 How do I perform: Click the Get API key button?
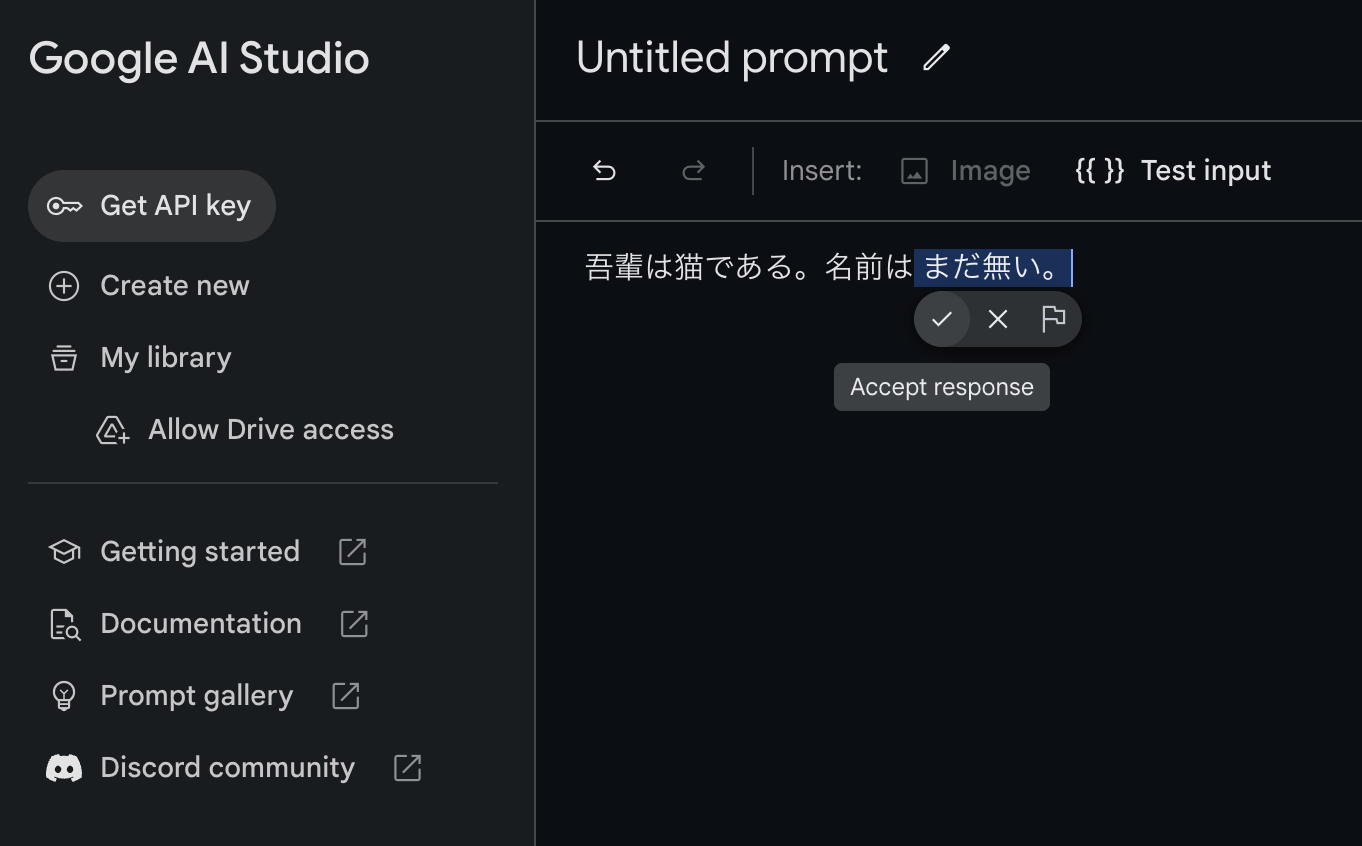pyautogui.click(x=152, y=206)
